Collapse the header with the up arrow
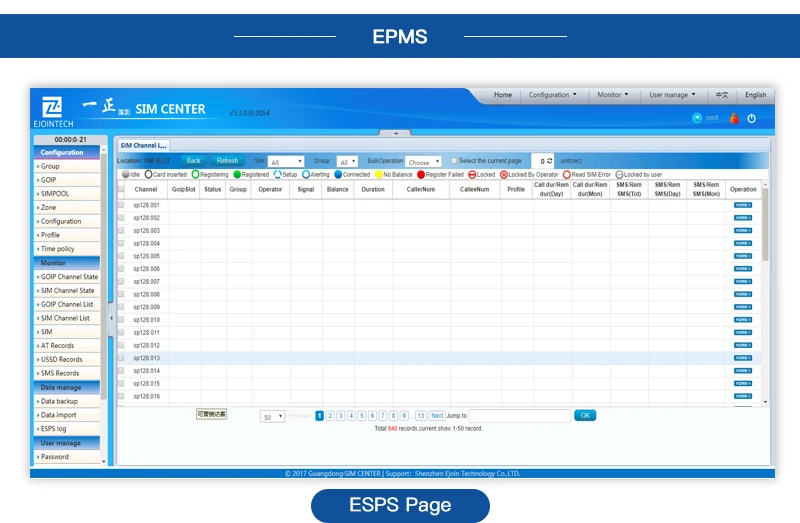This screenshot has height=523, width=800. (395, 133)
